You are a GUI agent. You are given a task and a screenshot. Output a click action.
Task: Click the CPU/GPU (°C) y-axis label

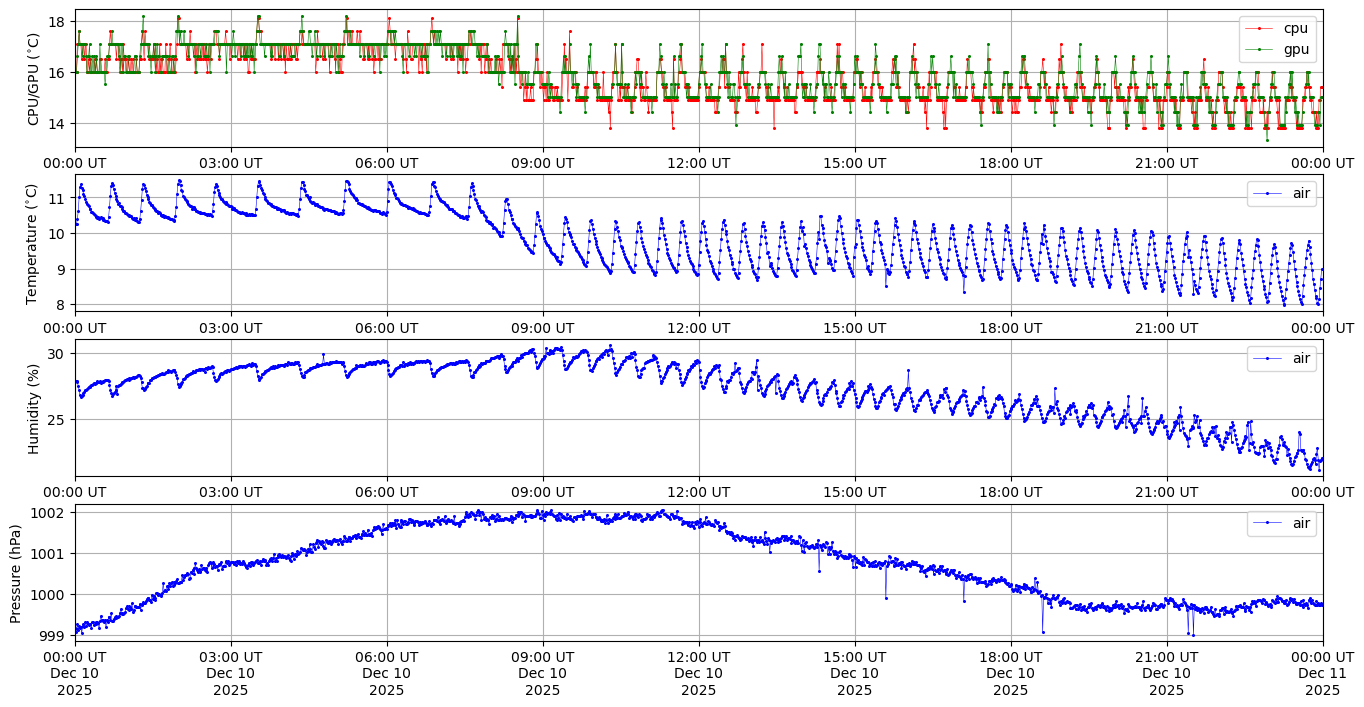click(x=33, y=79)
